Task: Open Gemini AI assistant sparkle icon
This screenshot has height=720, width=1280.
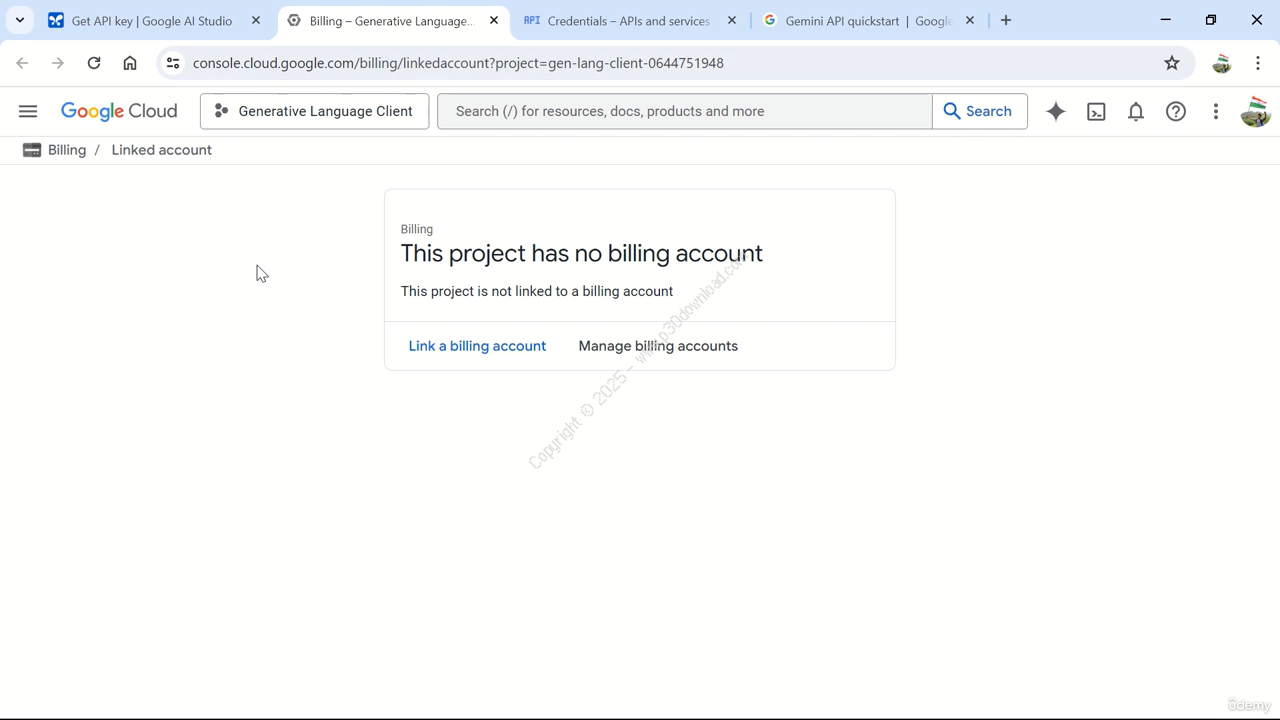Action: click(1056, 112)
